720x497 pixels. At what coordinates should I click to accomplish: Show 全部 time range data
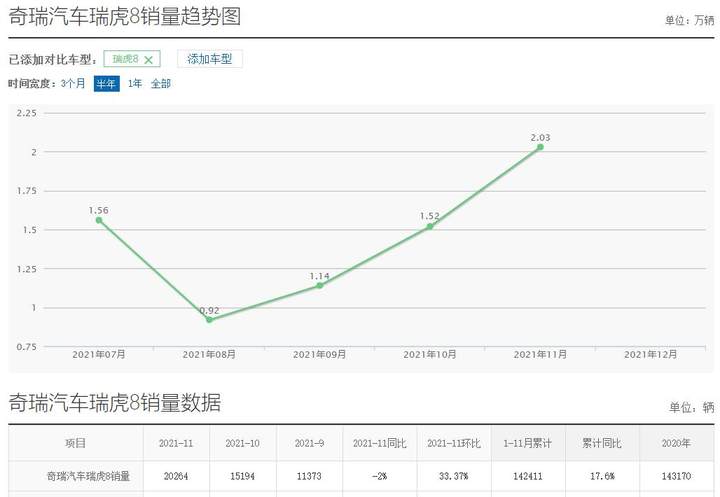click(x=161, y=84)
